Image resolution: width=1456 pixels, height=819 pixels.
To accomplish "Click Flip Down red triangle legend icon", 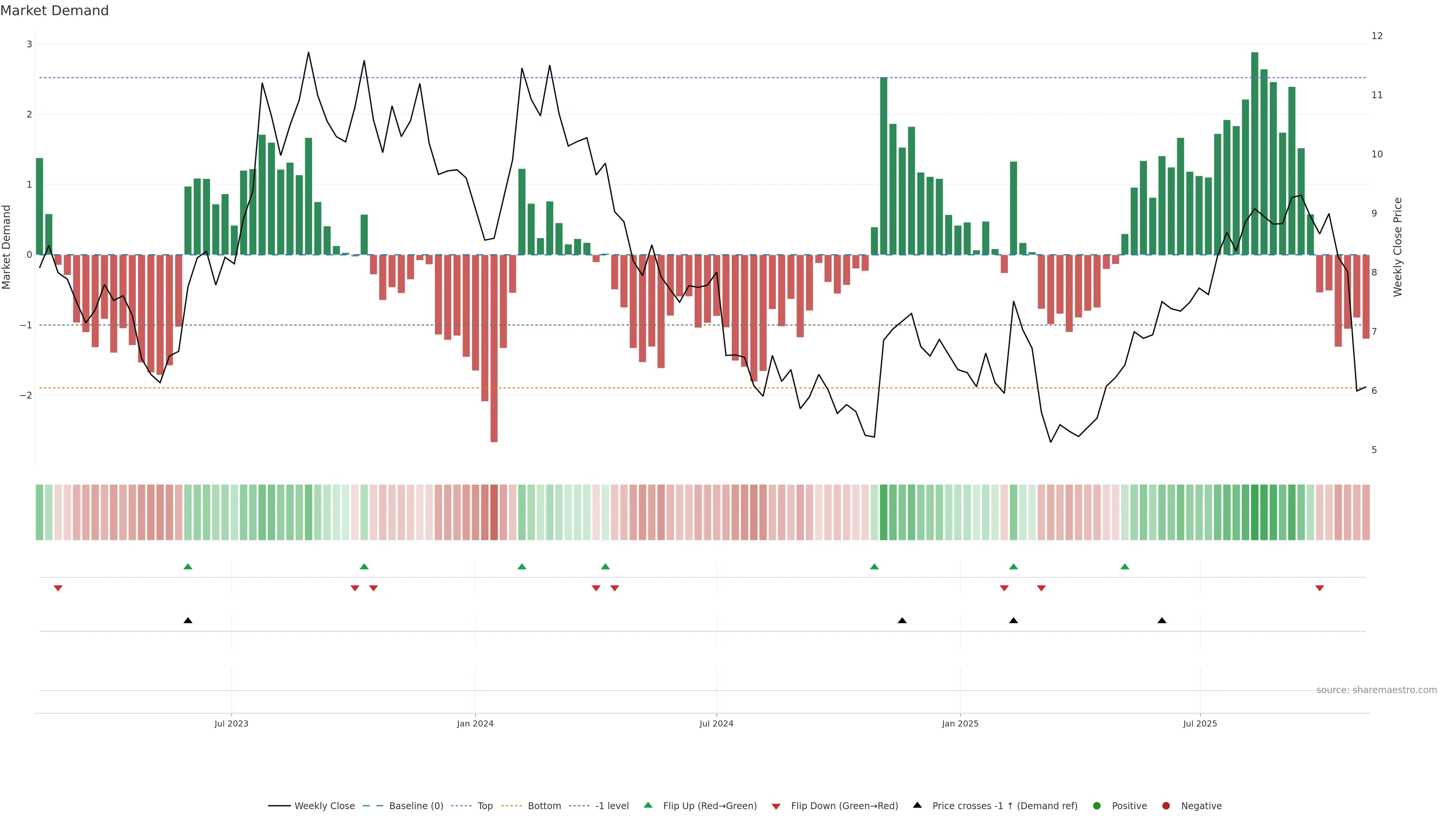I will tap(776, 806).
